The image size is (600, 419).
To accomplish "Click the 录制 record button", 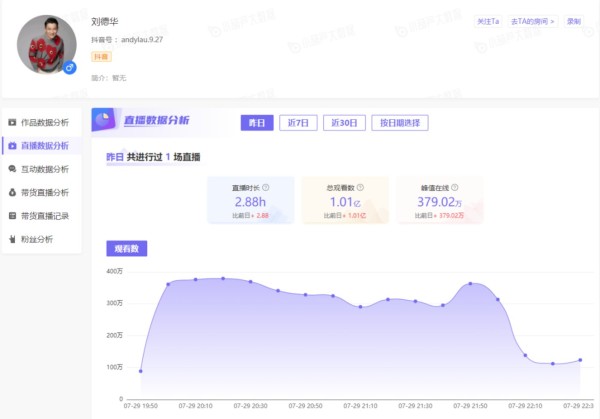I will click(574, 21).
